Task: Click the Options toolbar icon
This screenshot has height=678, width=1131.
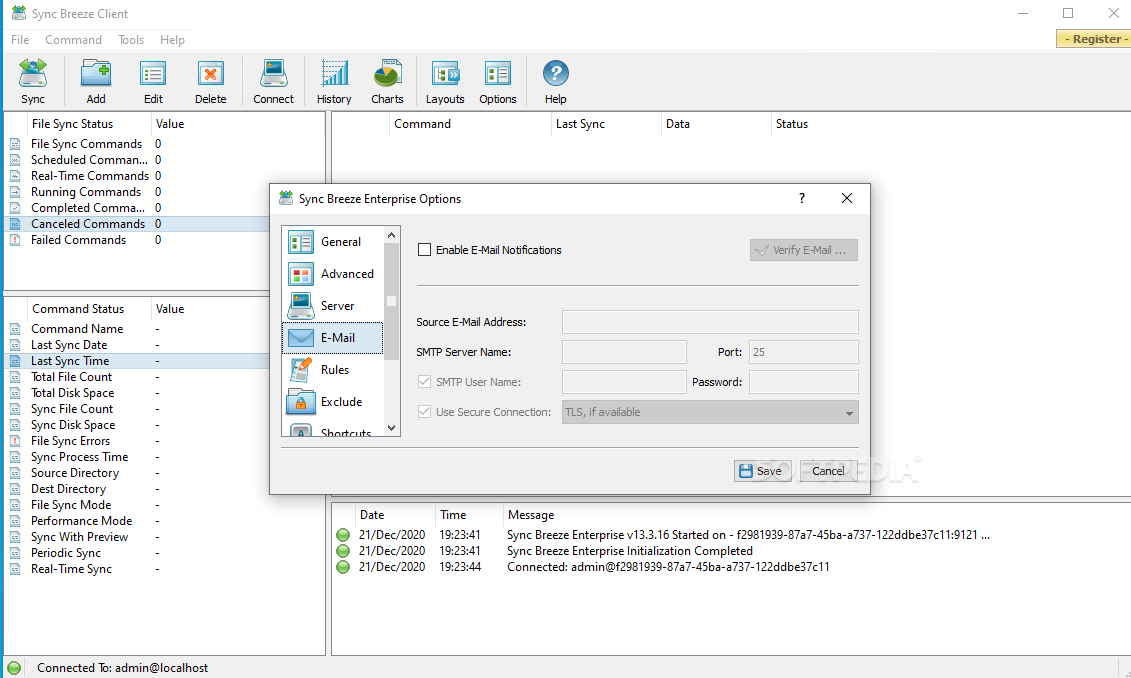Action: (498, 74)
